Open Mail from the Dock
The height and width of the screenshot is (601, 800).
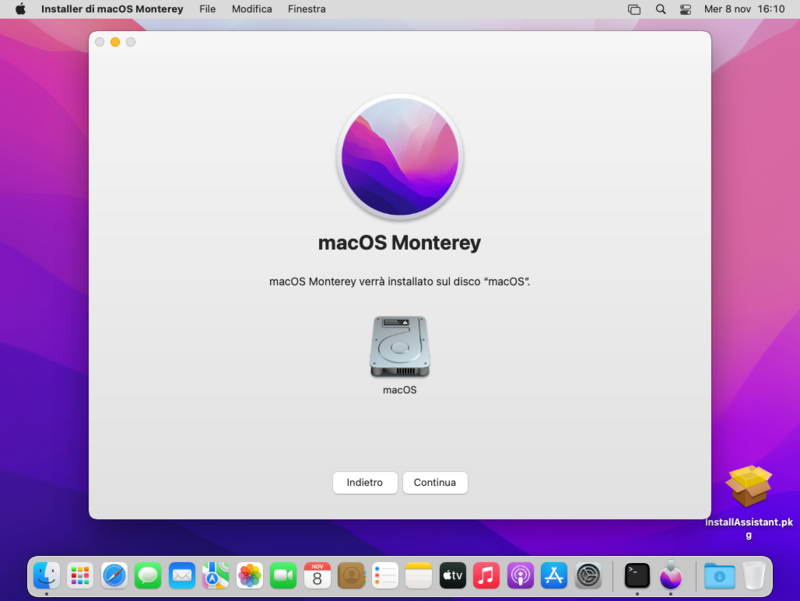pyautogui.click(x=182, y=575)
